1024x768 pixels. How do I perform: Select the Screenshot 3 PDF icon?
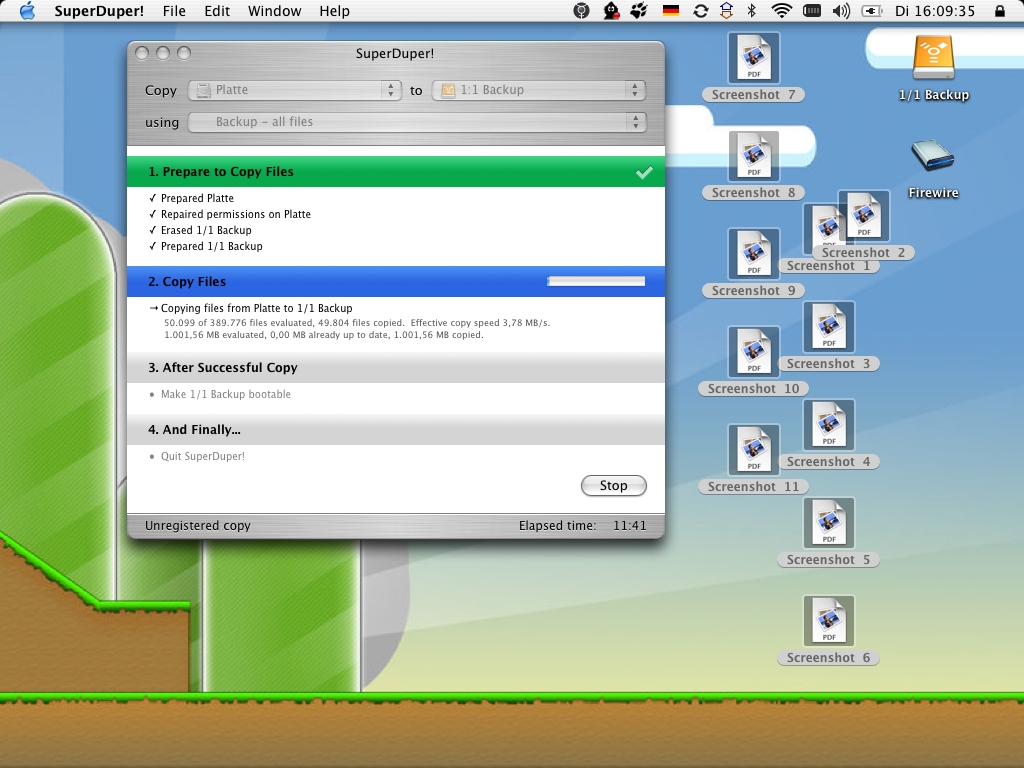point(829,327)
